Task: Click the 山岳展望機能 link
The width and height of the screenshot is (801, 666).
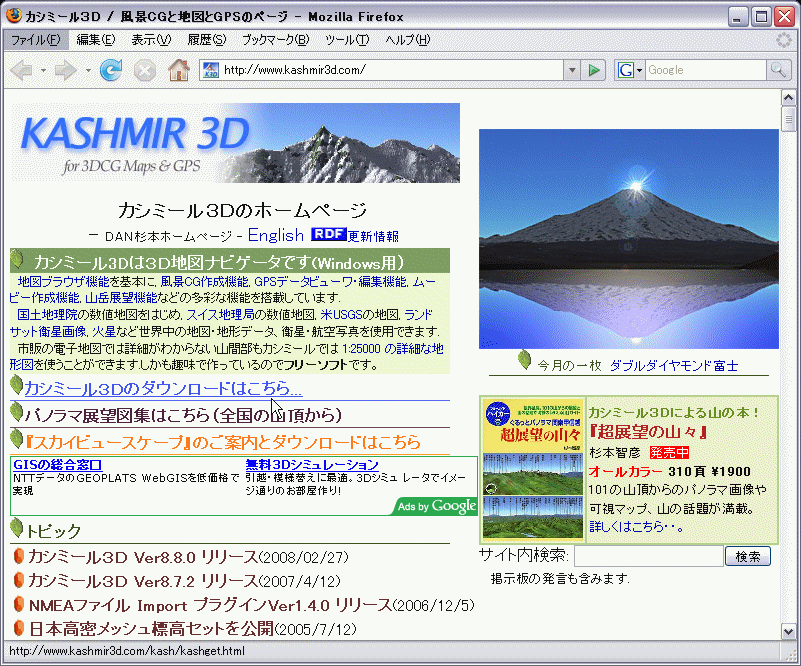Action: coord(121,298)
